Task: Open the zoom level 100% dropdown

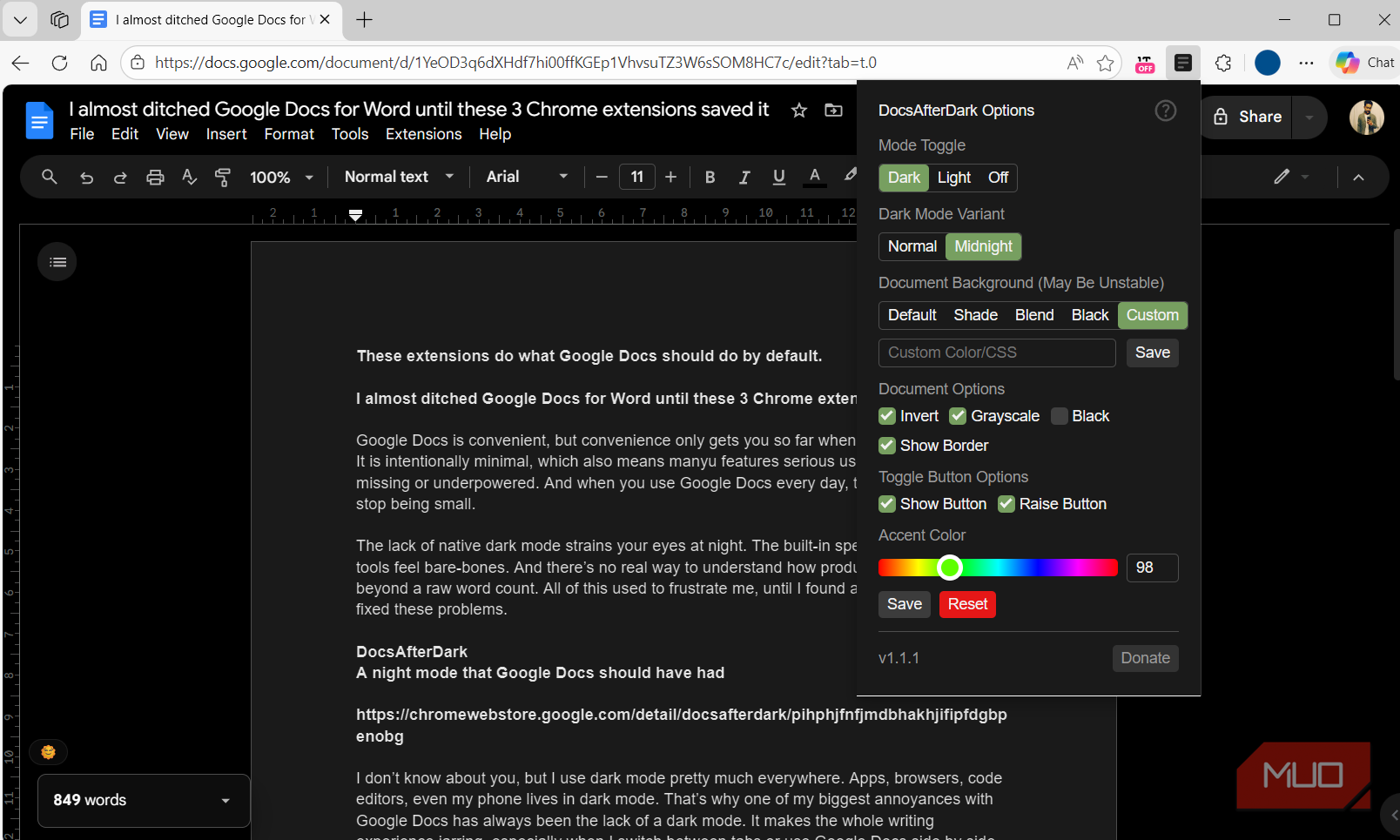Action: (281, 177)
